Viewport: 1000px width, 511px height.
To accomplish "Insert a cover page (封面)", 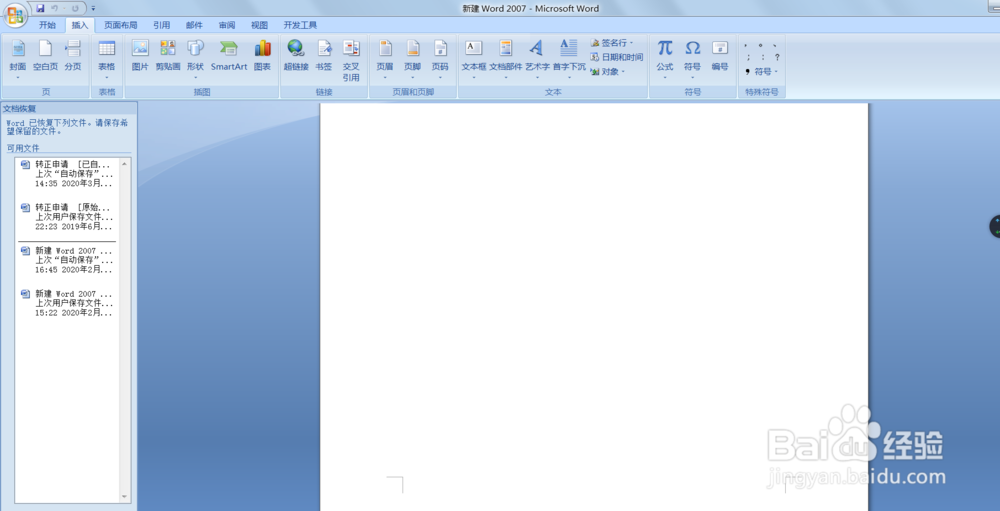I will (18, 59).
